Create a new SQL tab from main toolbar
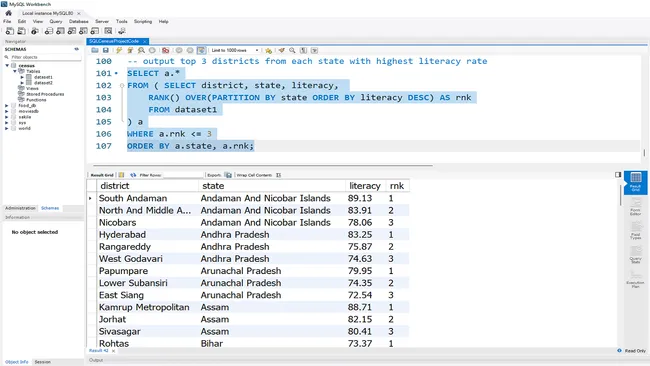The width and height of the screenshot is (650, 366). point(10,31)
